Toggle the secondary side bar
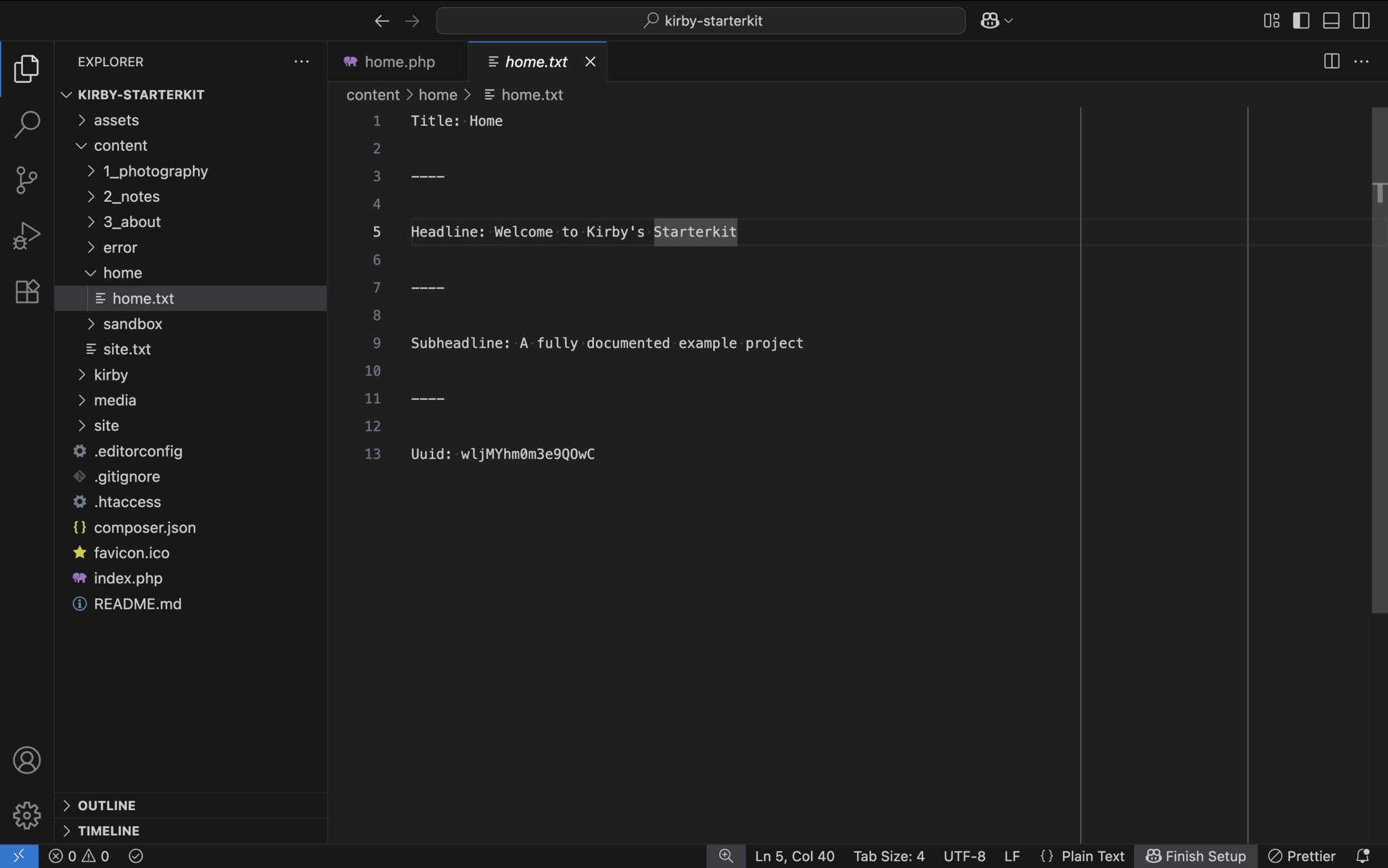 (1361, 21)
